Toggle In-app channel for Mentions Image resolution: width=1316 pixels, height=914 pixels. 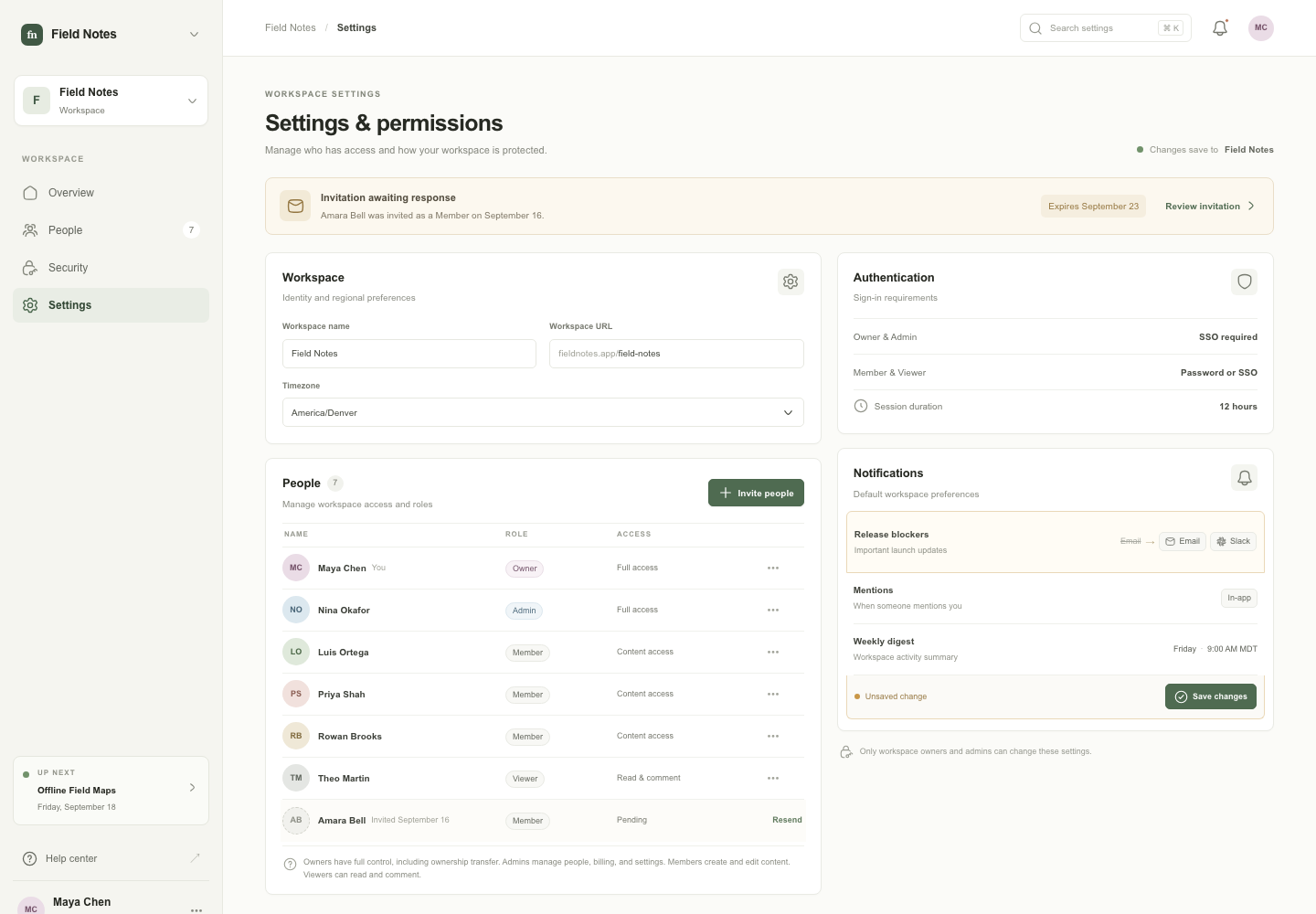coord(1239,598)
